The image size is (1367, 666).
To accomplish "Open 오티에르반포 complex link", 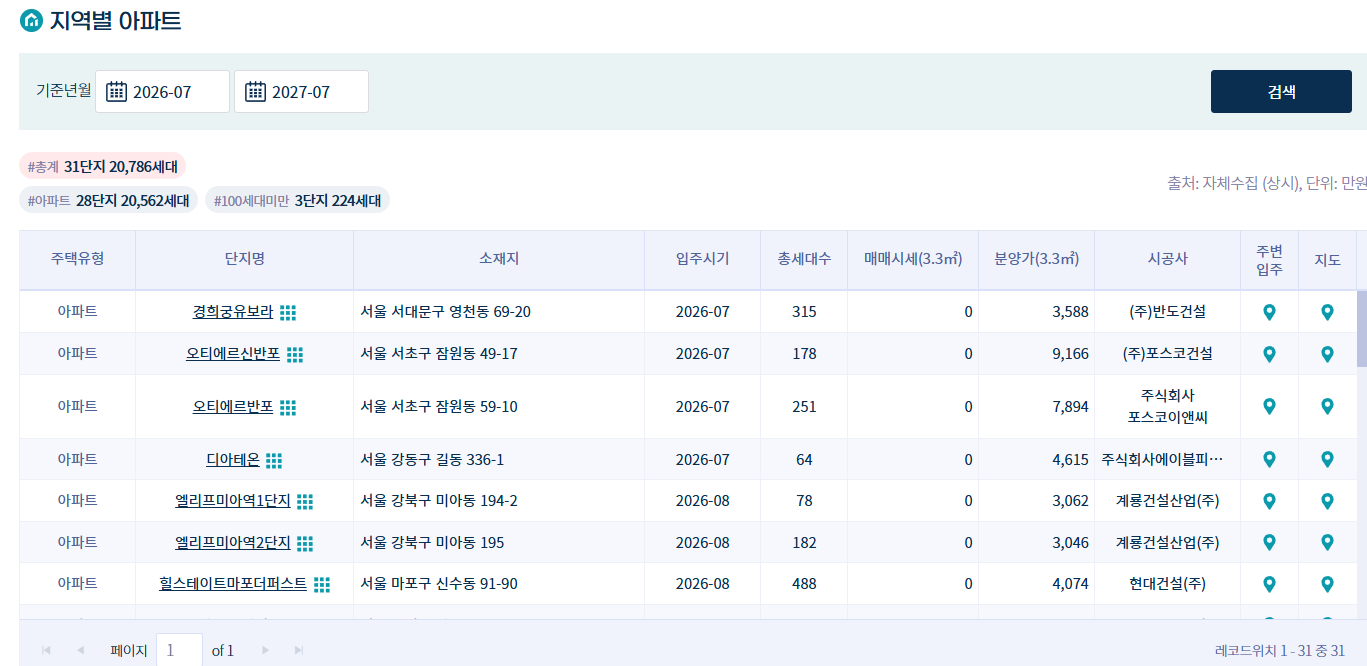I will tap(233, 407).
